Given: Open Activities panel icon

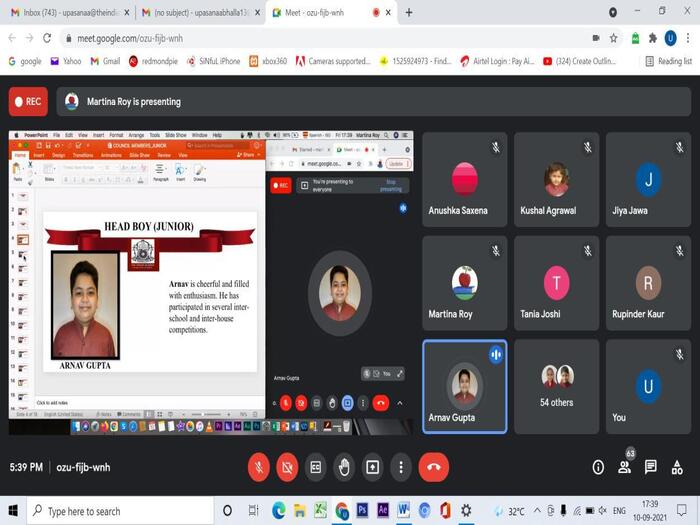Looking at the screenshot, I should pyautogui.click(x=677, y=467).
